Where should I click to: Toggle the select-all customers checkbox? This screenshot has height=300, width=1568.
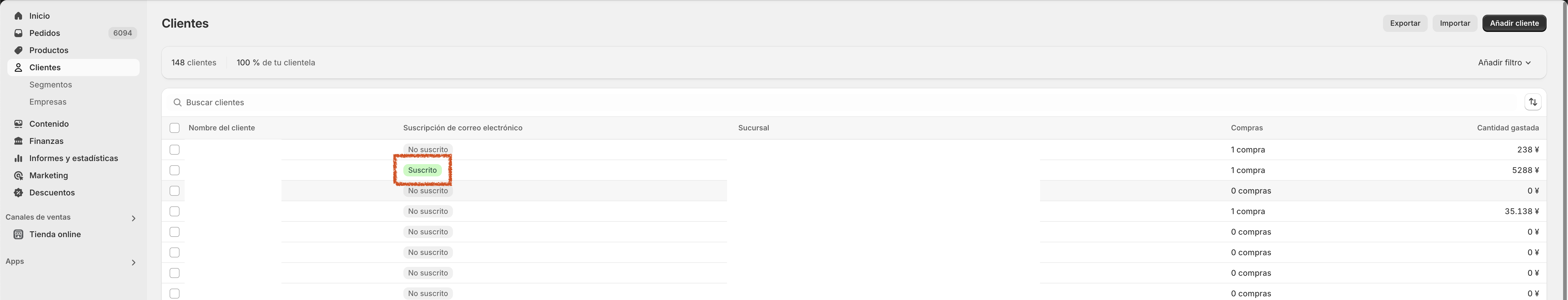tap(175, 128)
